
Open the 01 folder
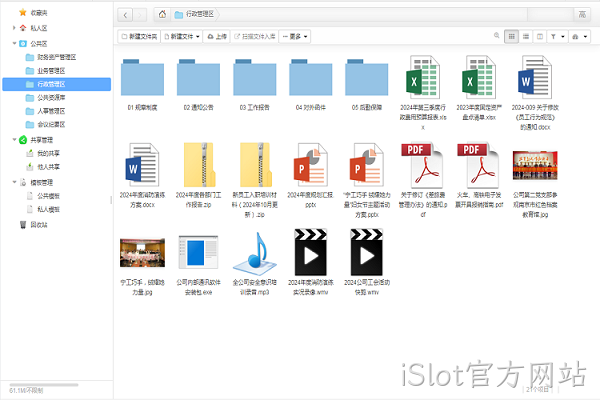tap(142, 78)
